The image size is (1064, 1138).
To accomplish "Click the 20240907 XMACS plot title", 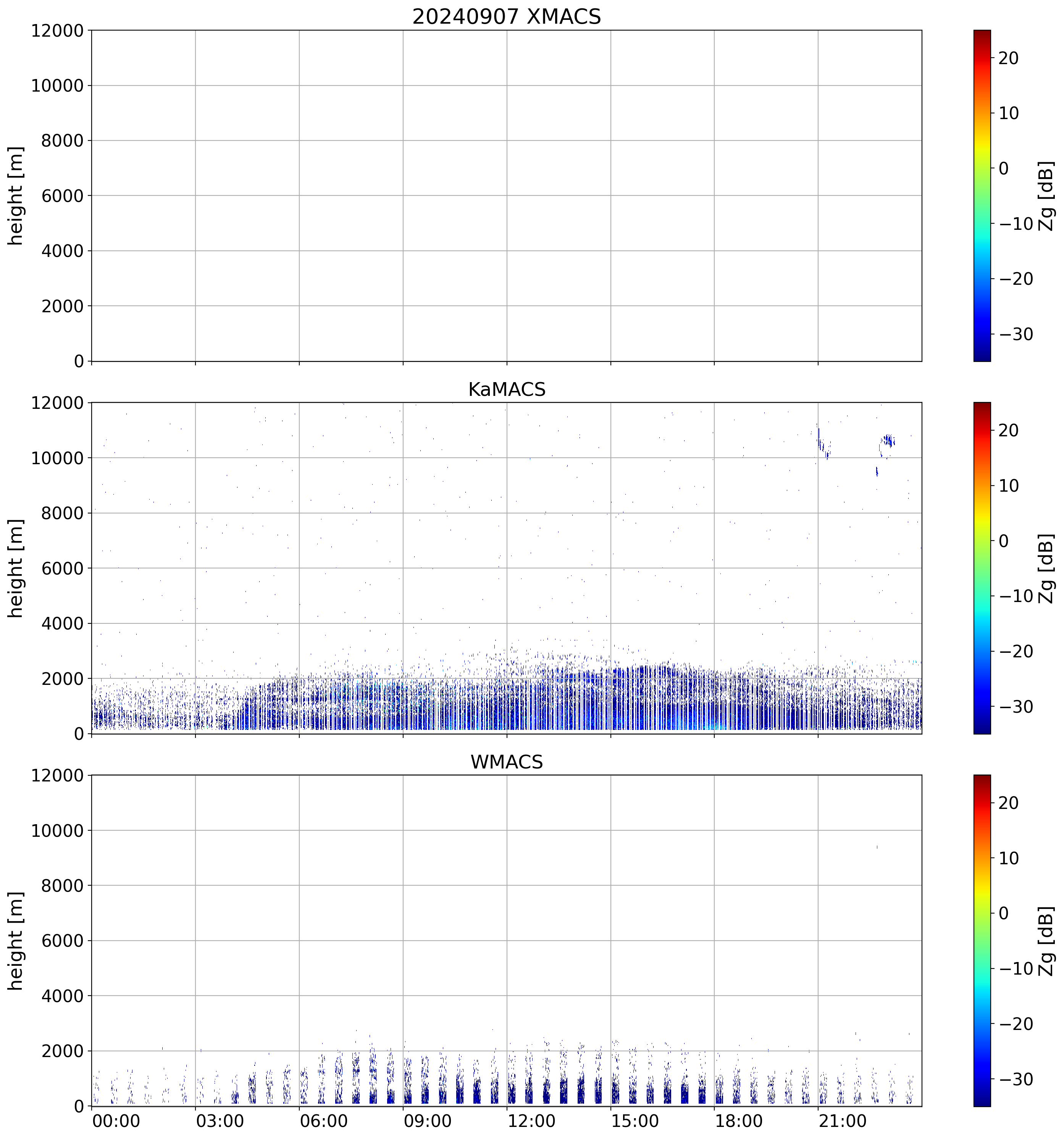I will tap(506, 16).
